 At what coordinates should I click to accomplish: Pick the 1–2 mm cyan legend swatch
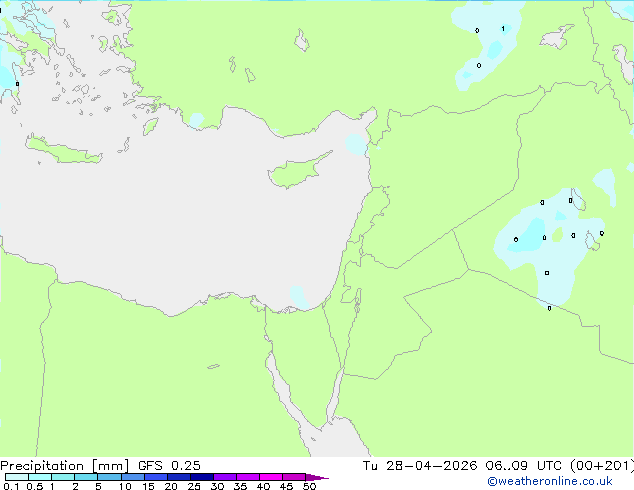pyautogui.click(x=63, y=477)
